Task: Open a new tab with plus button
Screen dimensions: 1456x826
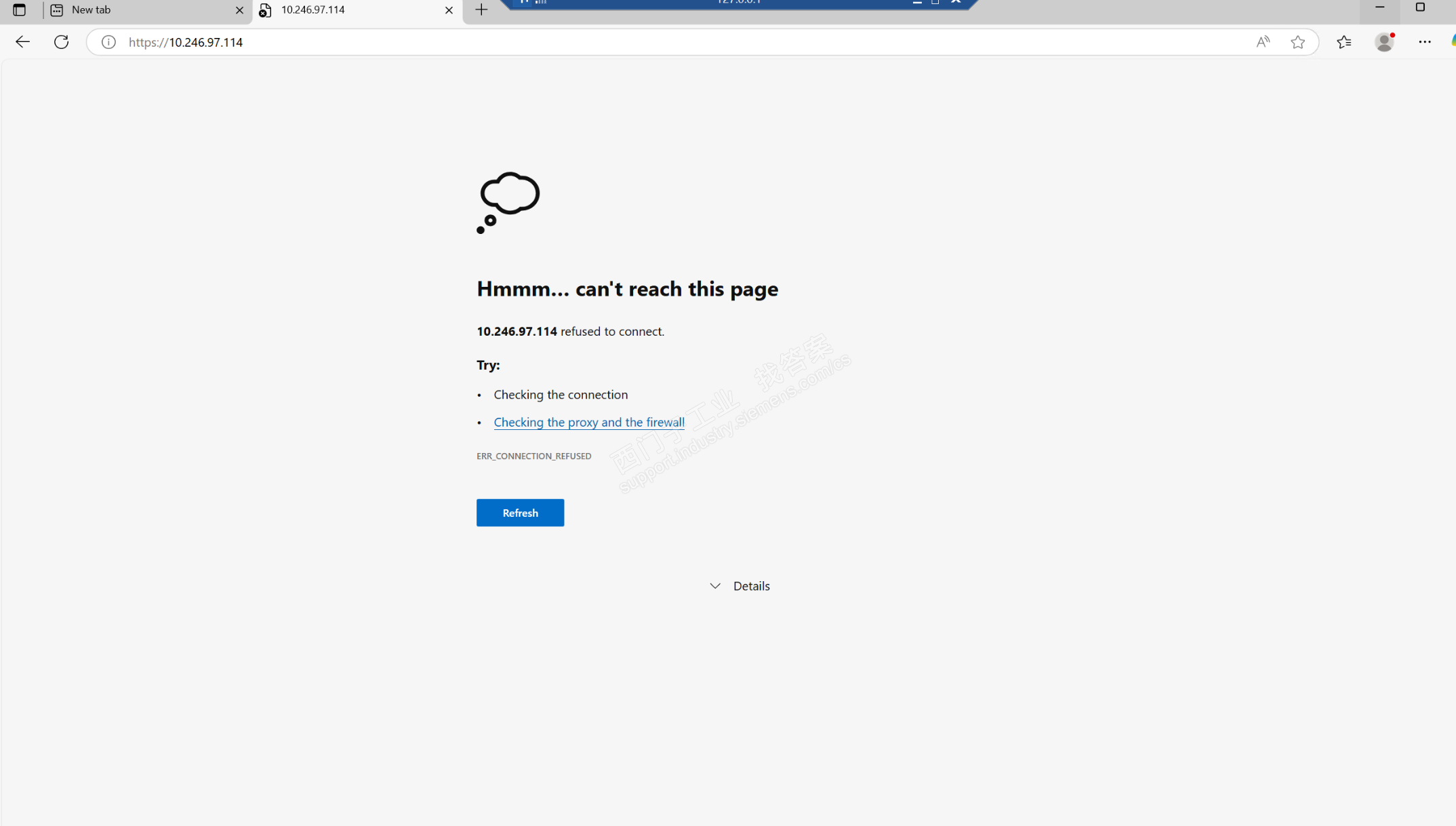Action: tap(481, 9)
